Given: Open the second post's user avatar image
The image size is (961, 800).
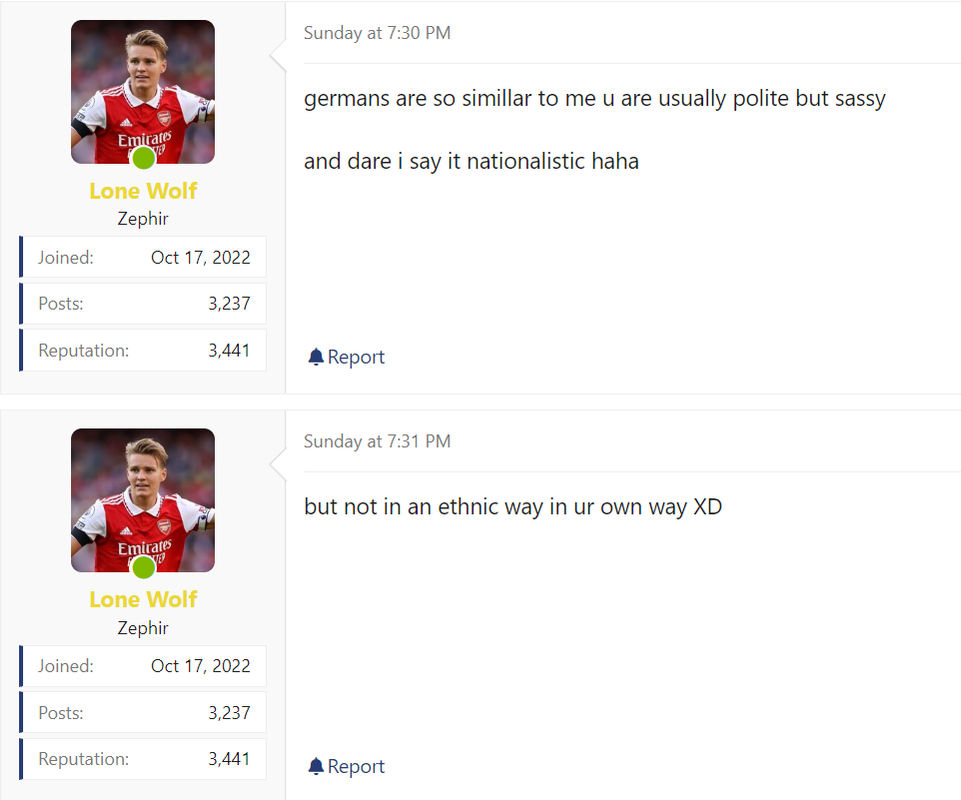Looking at the screenshot, I should [x=143, y=500].
